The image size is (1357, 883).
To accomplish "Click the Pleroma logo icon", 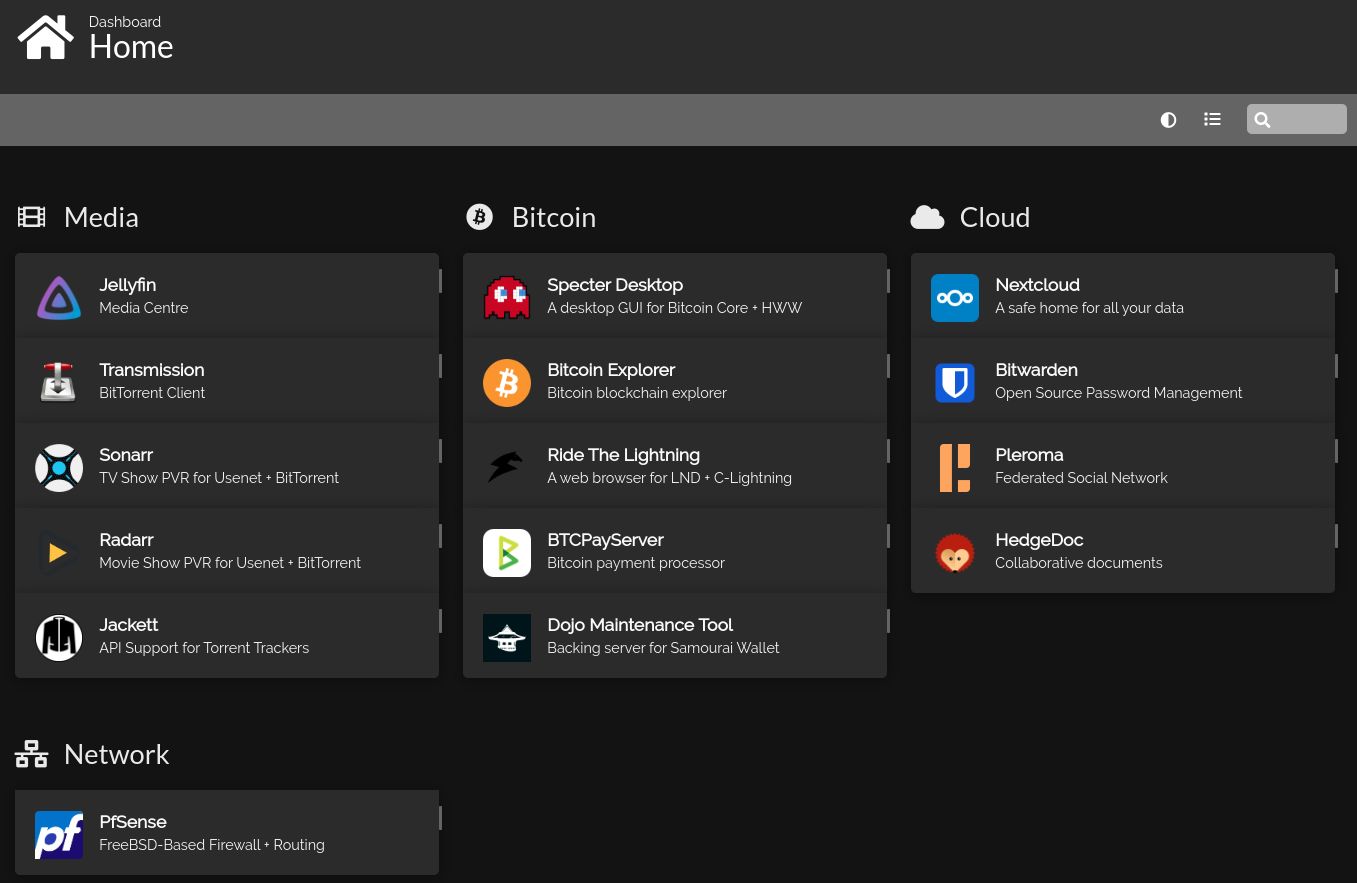I will (x=955, y=467).
